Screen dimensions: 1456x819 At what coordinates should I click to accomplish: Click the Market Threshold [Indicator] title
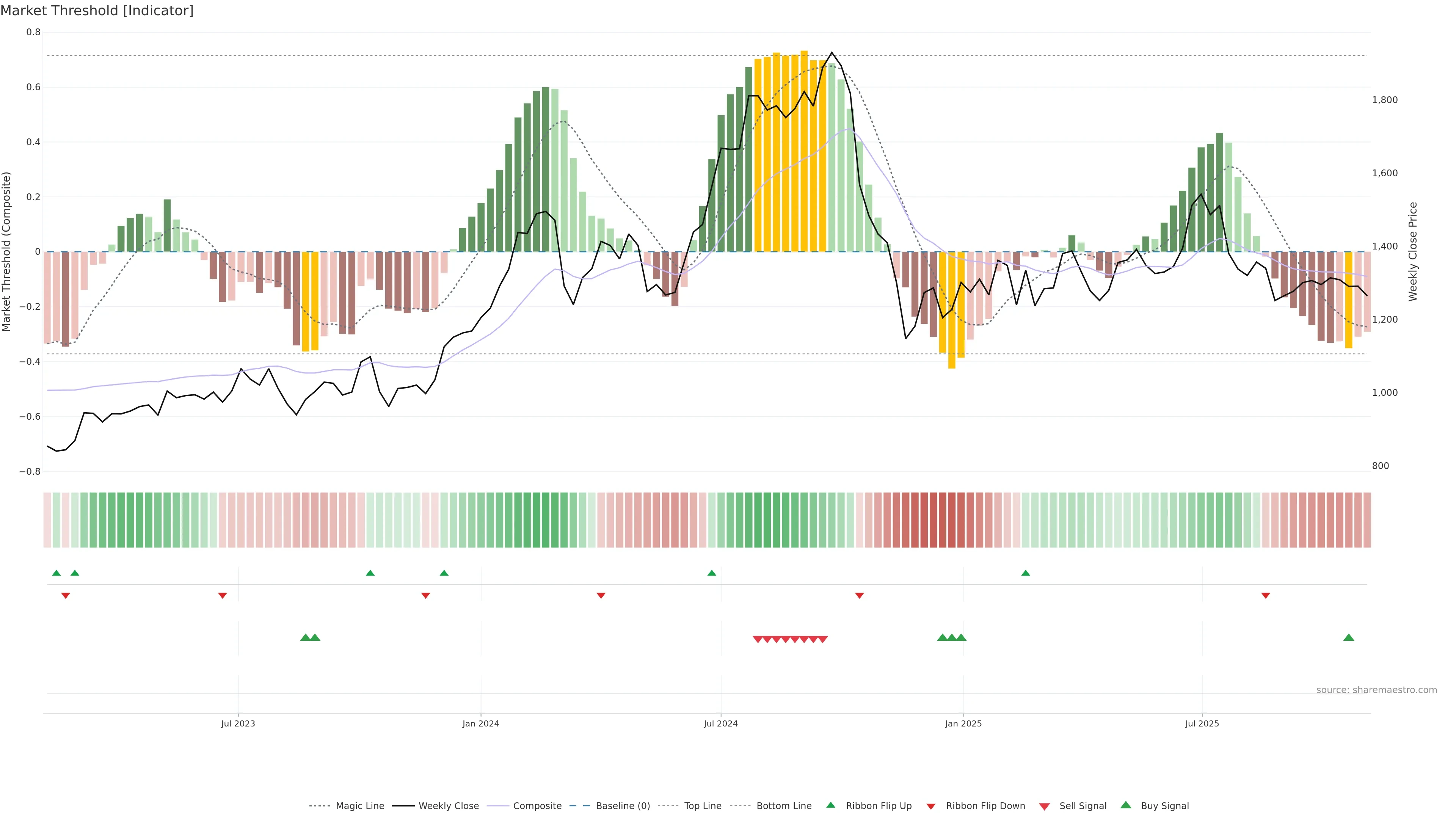coord(97,11)
